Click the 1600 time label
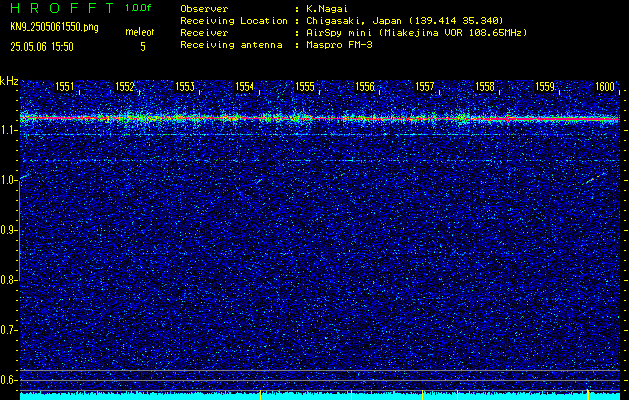 click(605, 86)
